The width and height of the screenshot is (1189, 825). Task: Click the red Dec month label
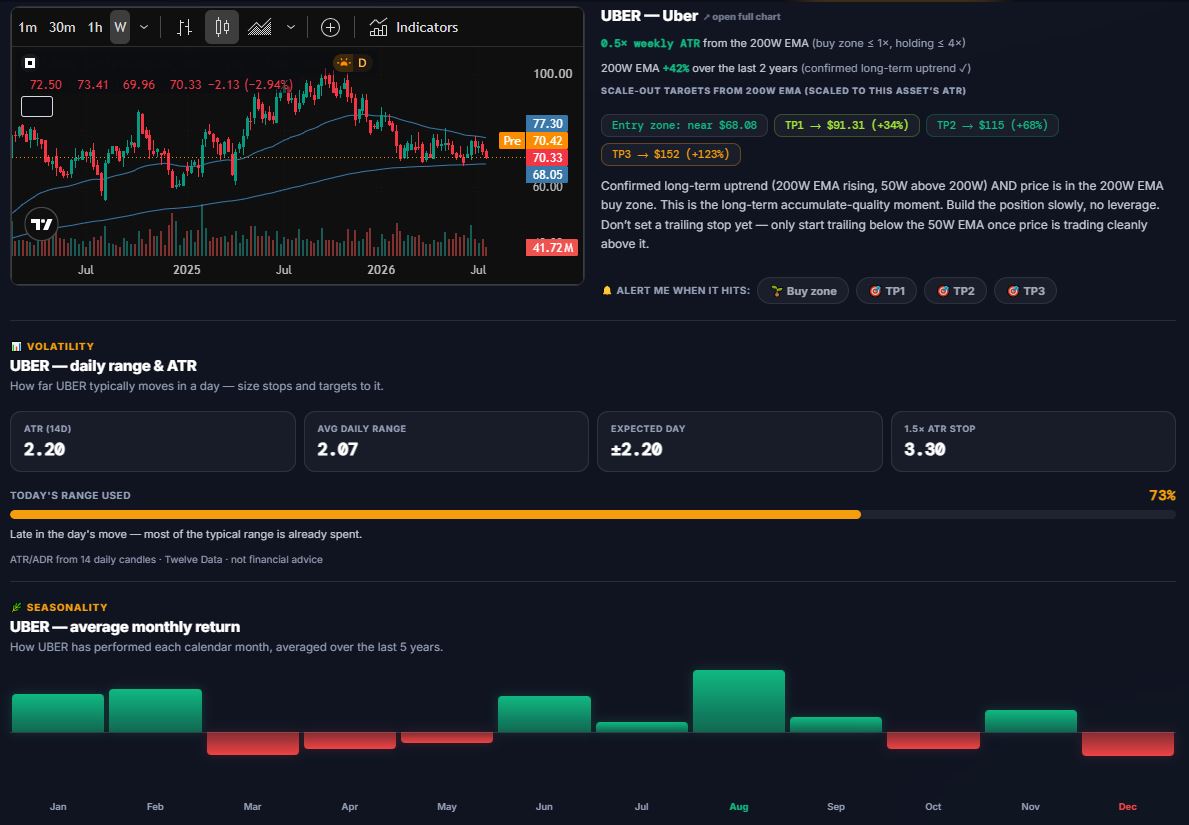point(1128,806)
